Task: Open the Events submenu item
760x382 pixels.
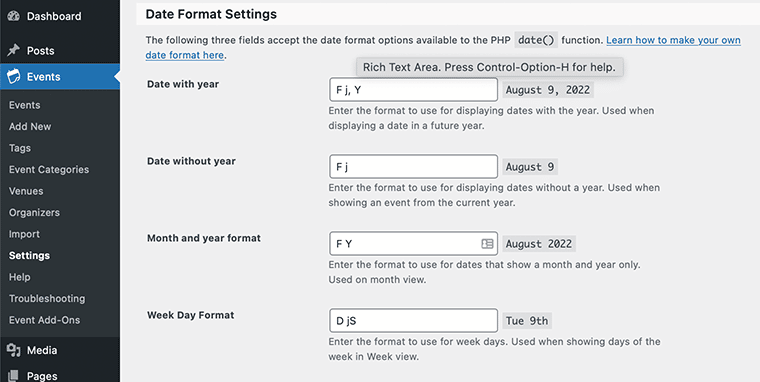Action: (25, 105)
